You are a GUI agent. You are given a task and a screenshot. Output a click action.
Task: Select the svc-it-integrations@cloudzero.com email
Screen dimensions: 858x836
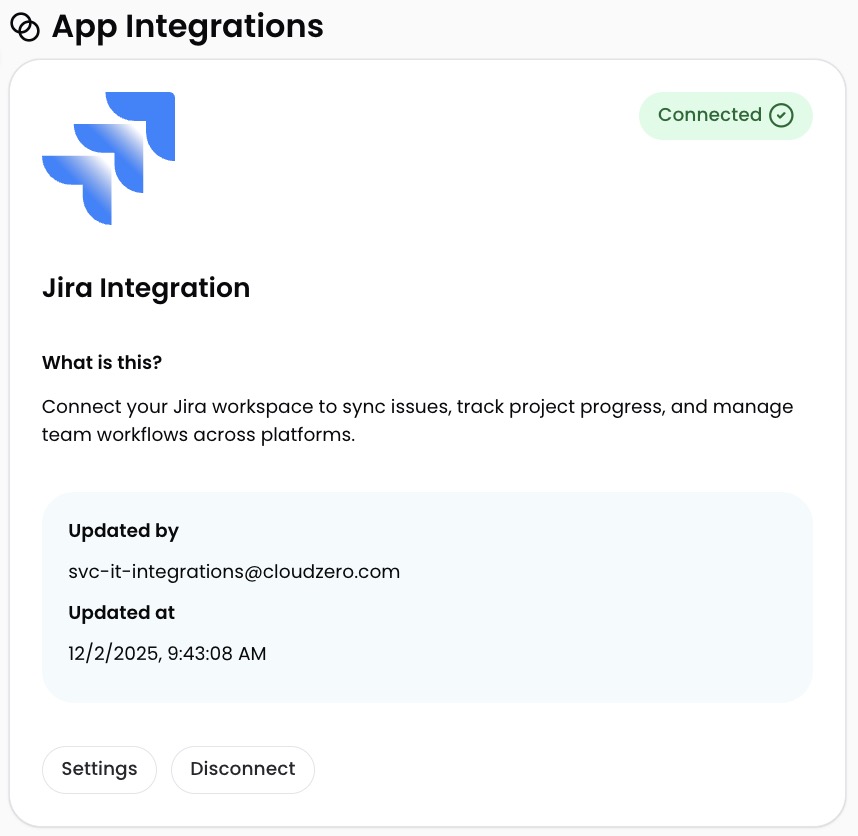click(234, 572)
